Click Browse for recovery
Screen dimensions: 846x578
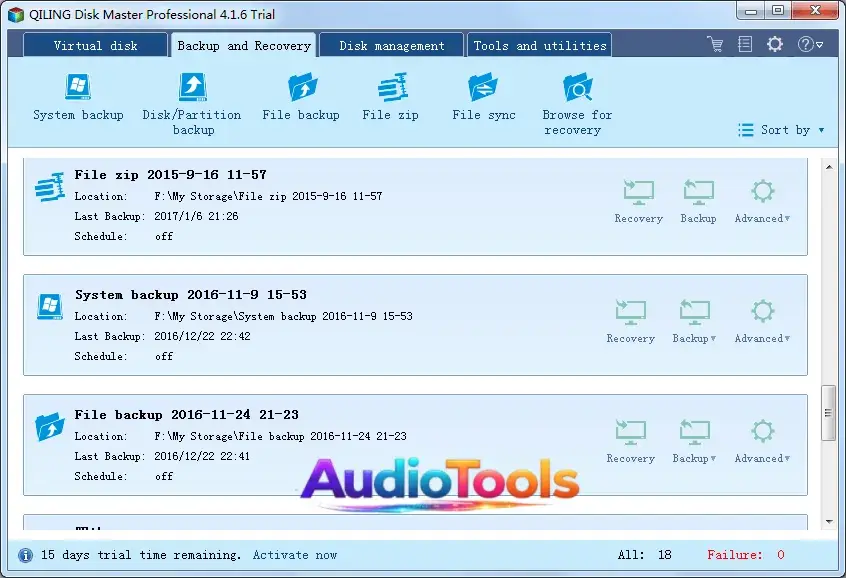pyautogui.click(x=577, y=105)
